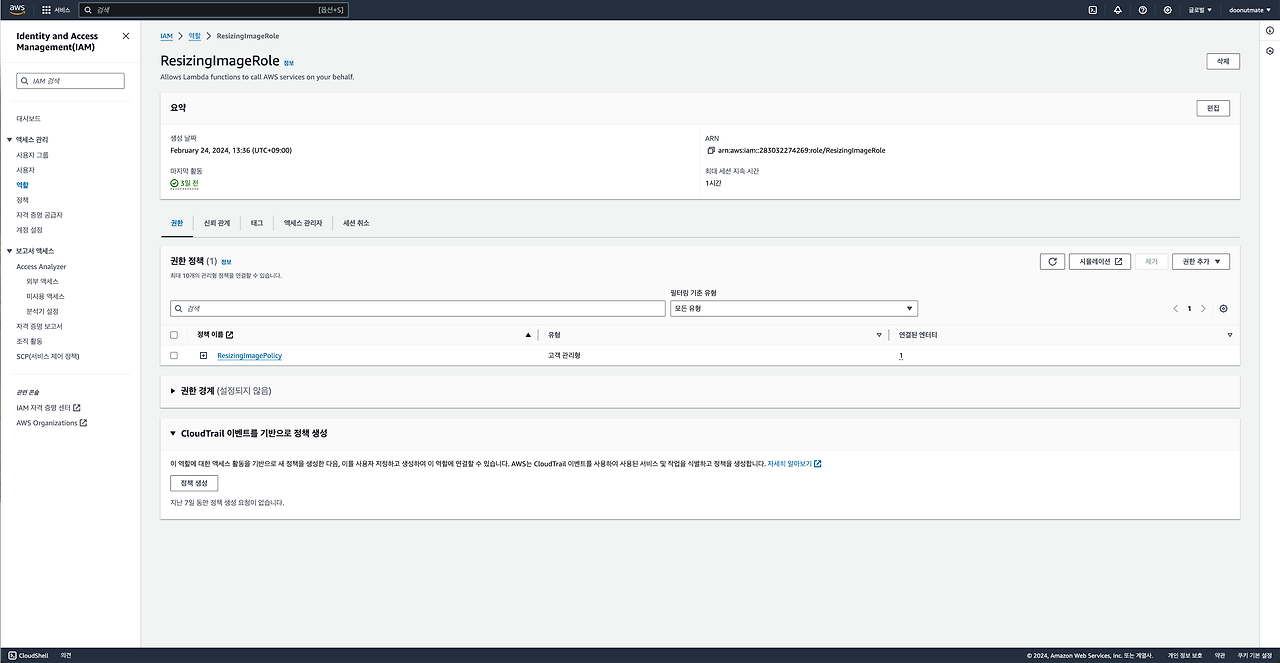Click the policy 검색 filter field
Viewport: 1280px width, 663px height.
pos(417,309)
